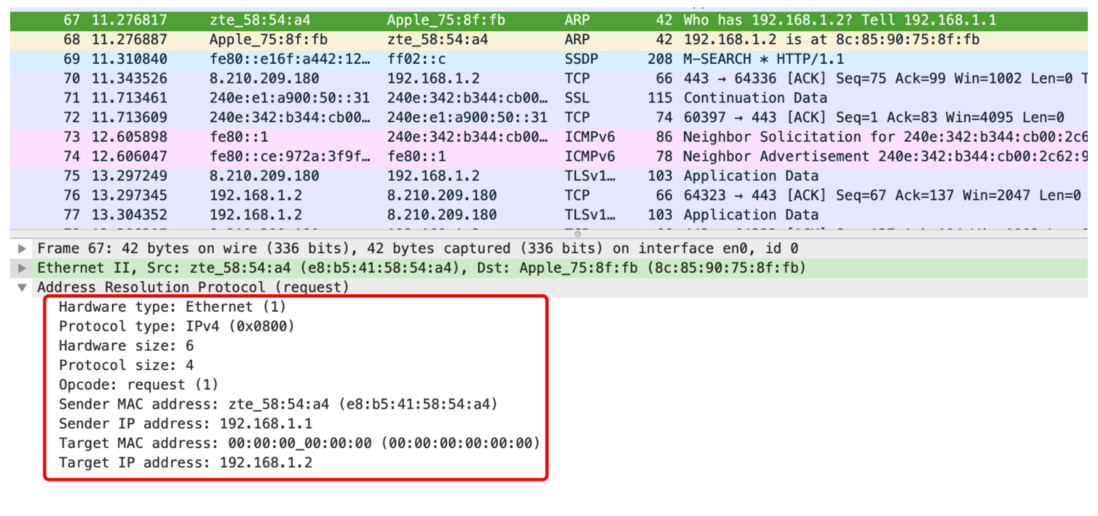Viewport: 1098px width, 516px height.
Task: Expand the Ethernet II row
Action: pyautogui.click(x=23, y=268)
